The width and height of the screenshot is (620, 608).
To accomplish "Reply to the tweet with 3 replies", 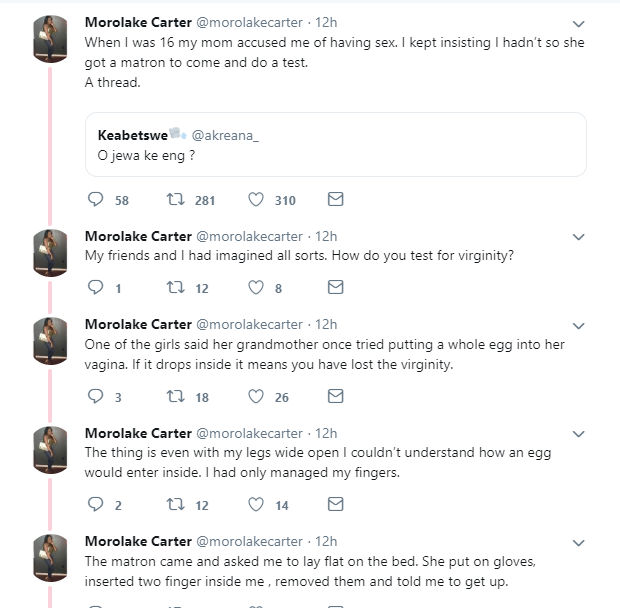I will pos(96,397).
